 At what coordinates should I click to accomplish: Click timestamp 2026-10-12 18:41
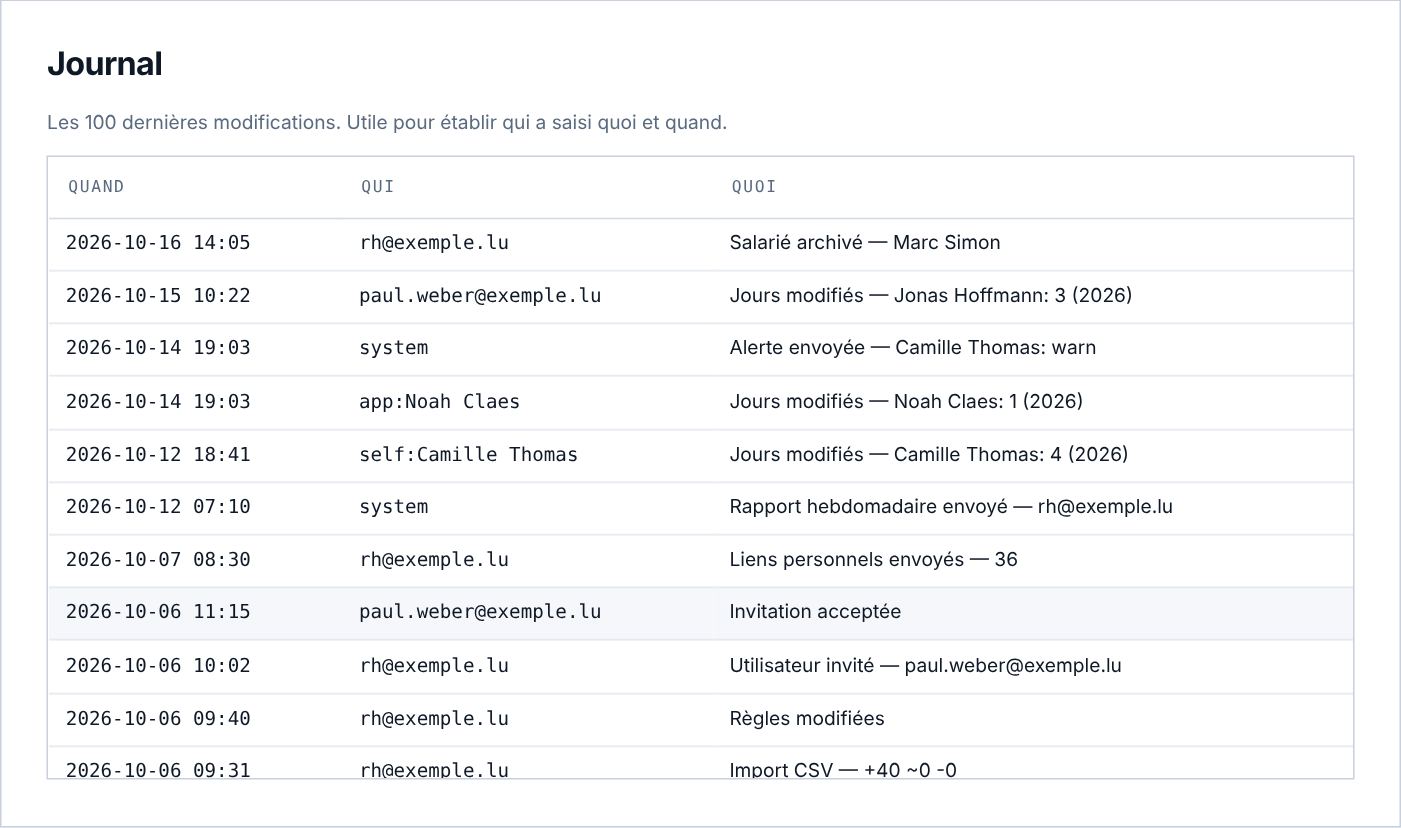(x=158, y=455)
